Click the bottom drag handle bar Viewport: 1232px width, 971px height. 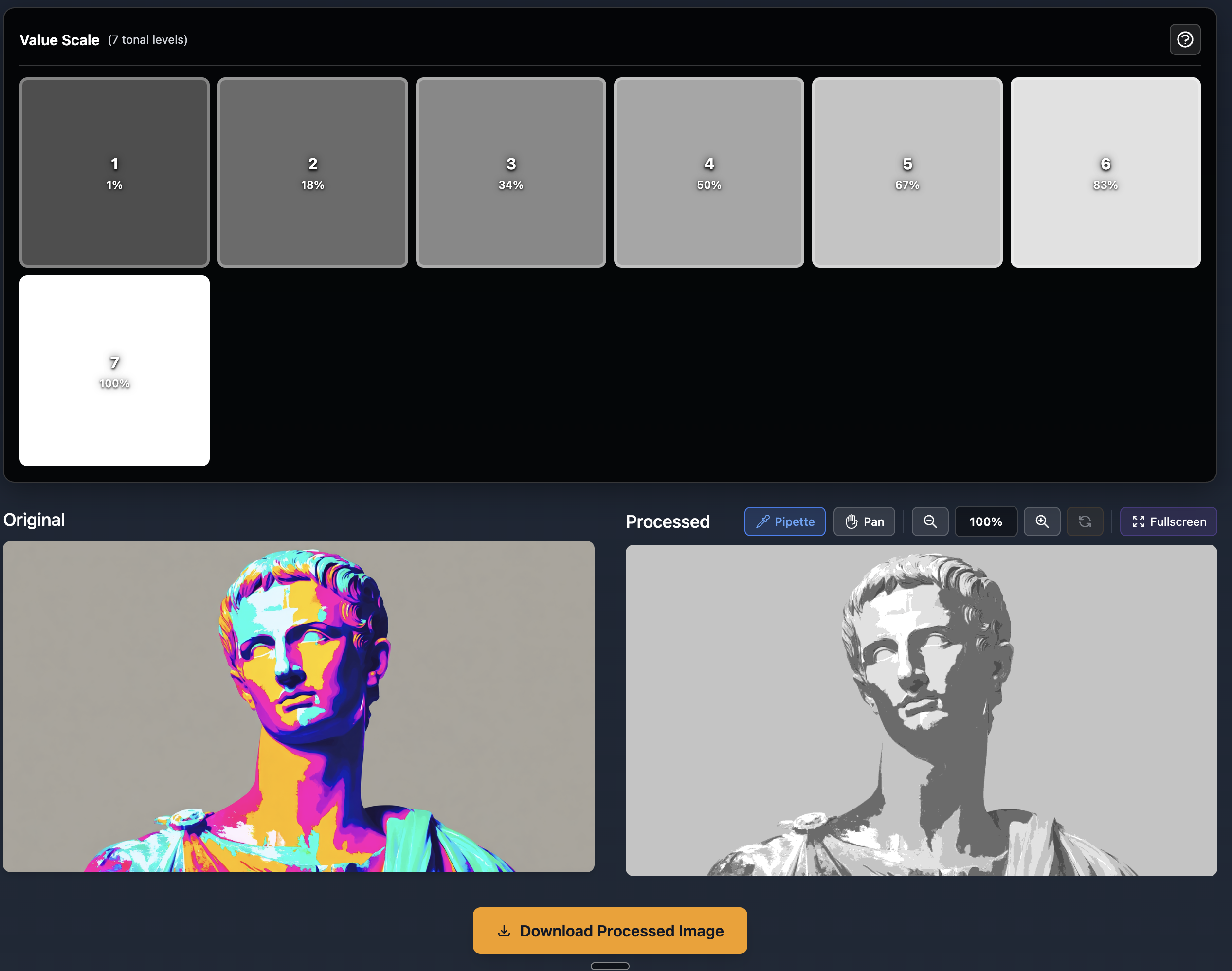pyautogui.click(x=610, y=966)
